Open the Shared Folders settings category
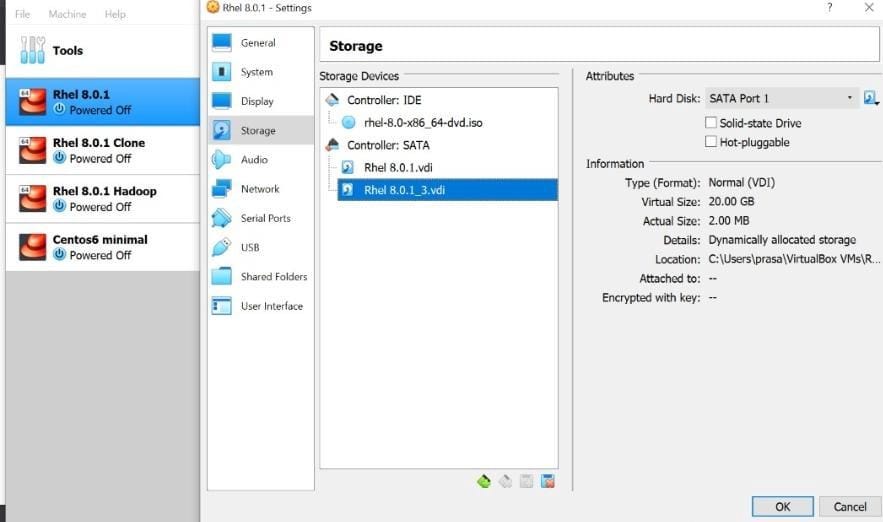883x522 pixels. click(x=260, y=277)
